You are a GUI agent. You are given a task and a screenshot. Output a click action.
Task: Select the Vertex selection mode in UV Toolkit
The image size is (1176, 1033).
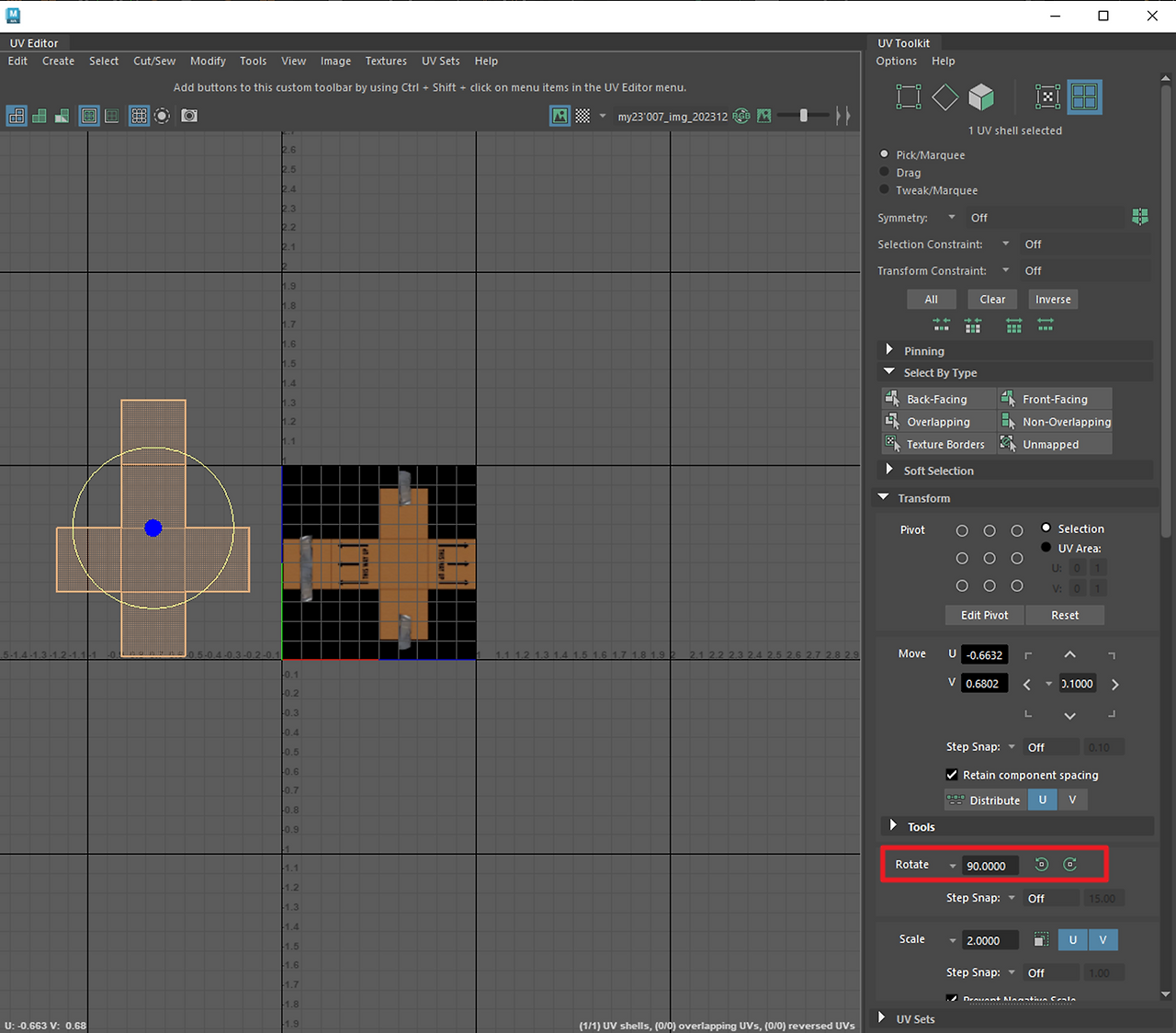pos(909,96)
